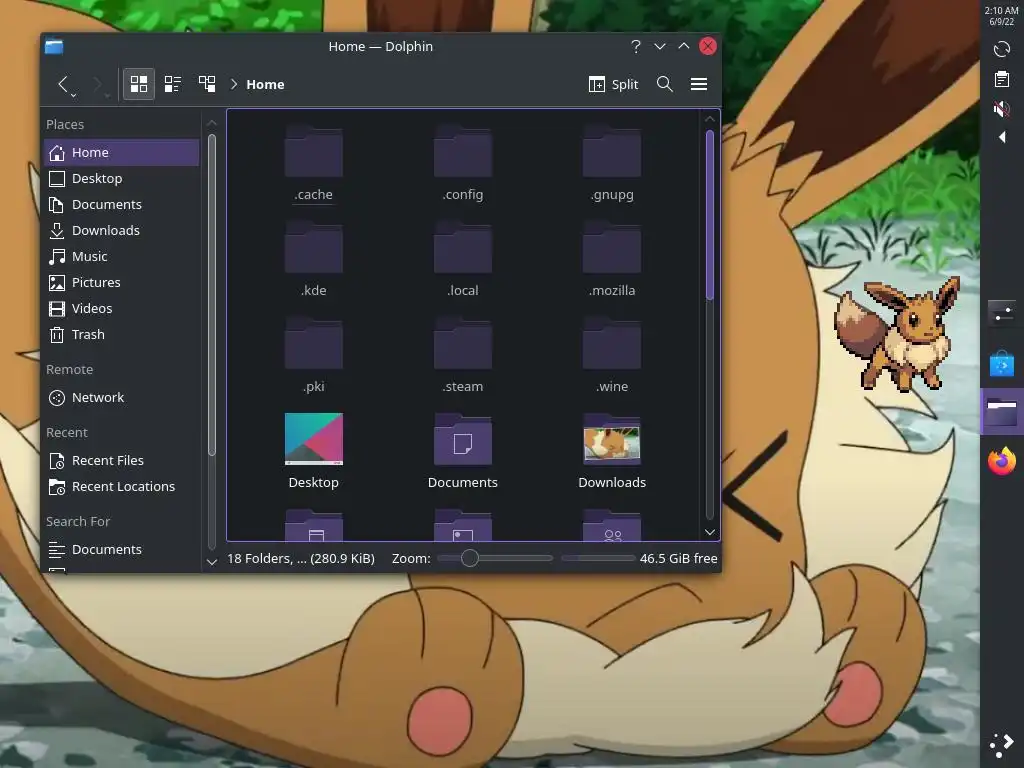Open System Settings from the panel
The image size is (1024, 768).
click(x=1002, y=312)
